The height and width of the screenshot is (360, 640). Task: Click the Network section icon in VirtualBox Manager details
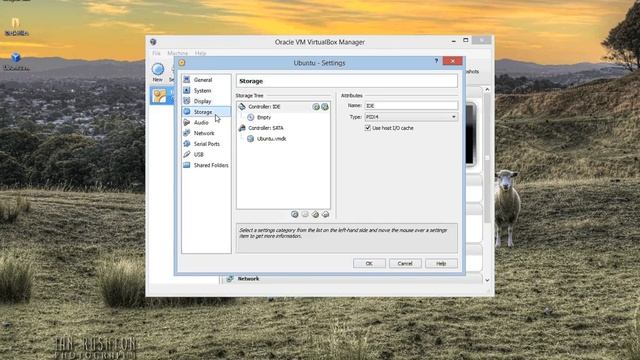click(230, 278)
